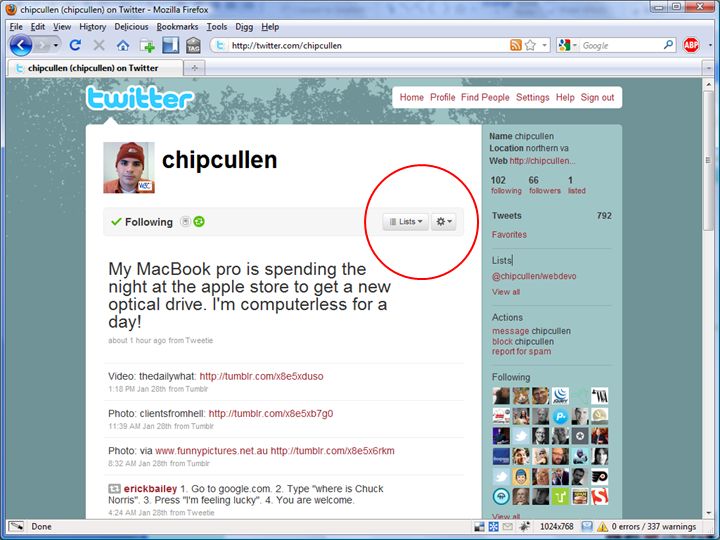The width and height of the screenshot is (720, 540).
Task: Open the Tools menu
Action: 217,27
